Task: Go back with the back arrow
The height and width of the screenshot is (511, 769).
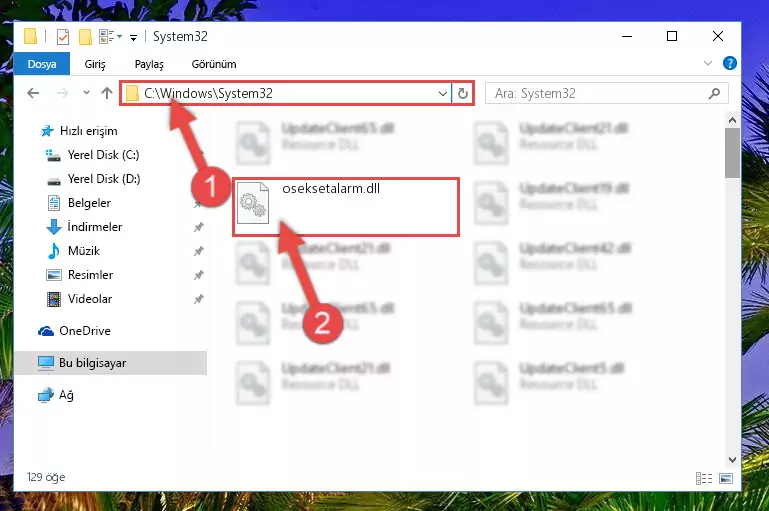Action: pos(33,93)
